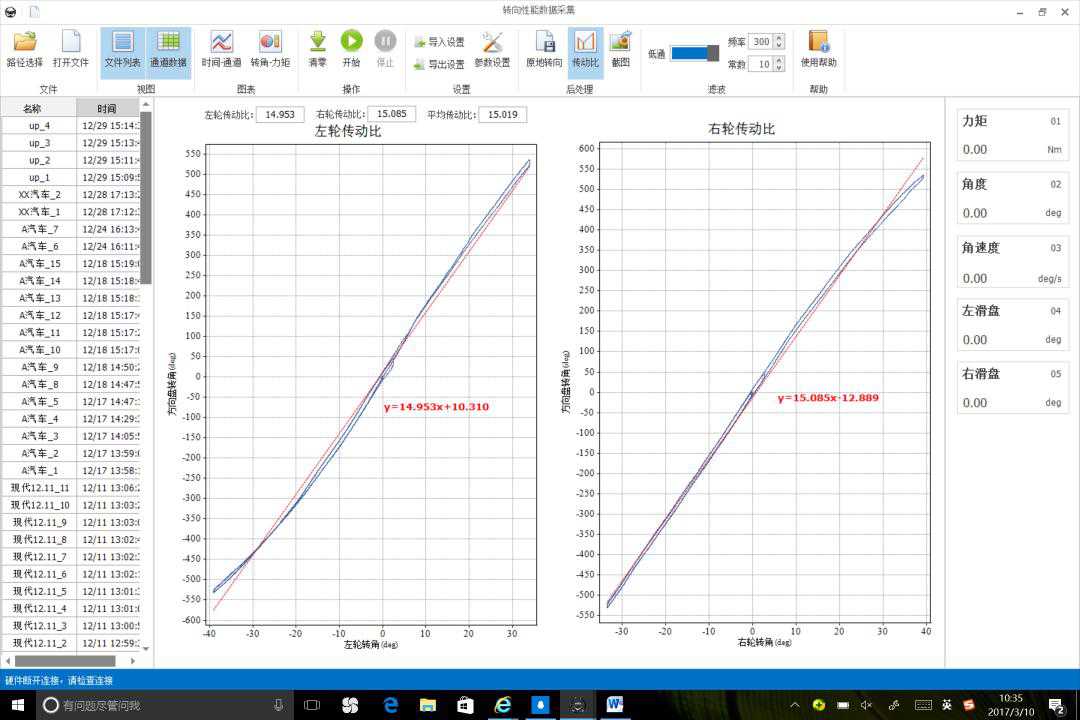Decrease the 常数 value with down arrow
The height and width of the screenshot is (720, 1080).
click(x=779, y=68)
